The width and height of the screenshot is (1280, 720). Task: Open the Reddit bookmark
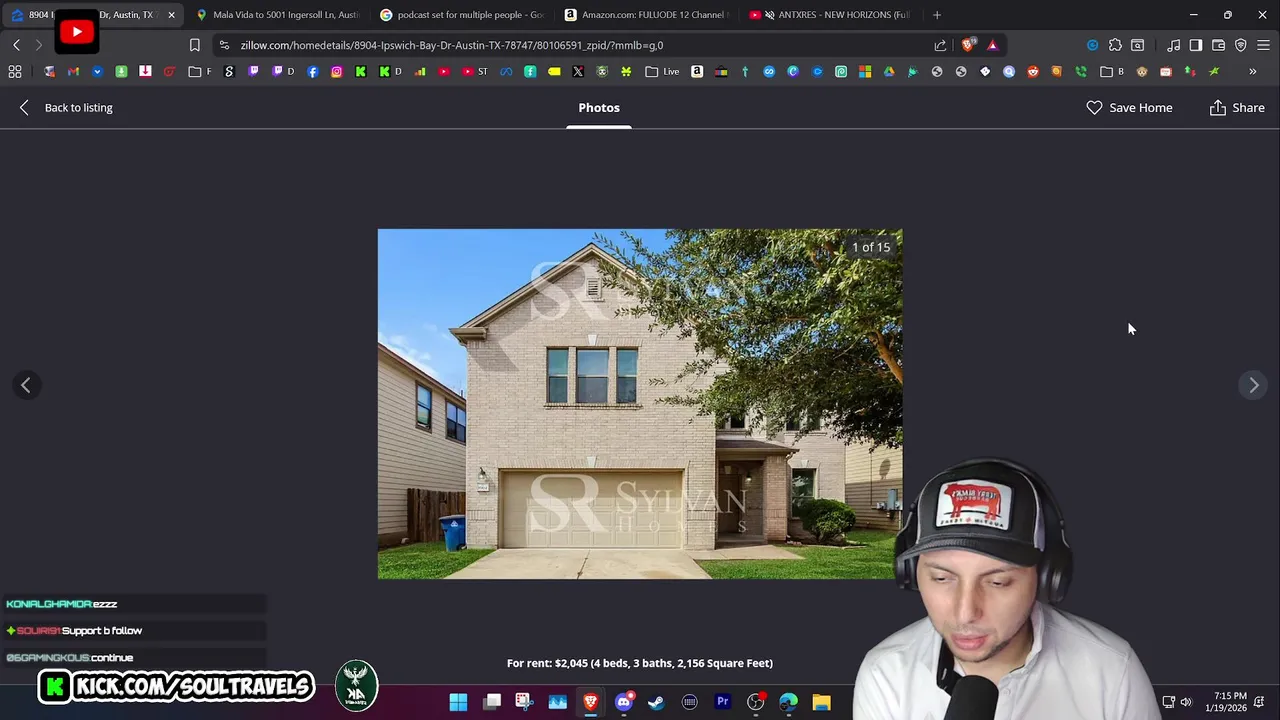(1033, 72)
